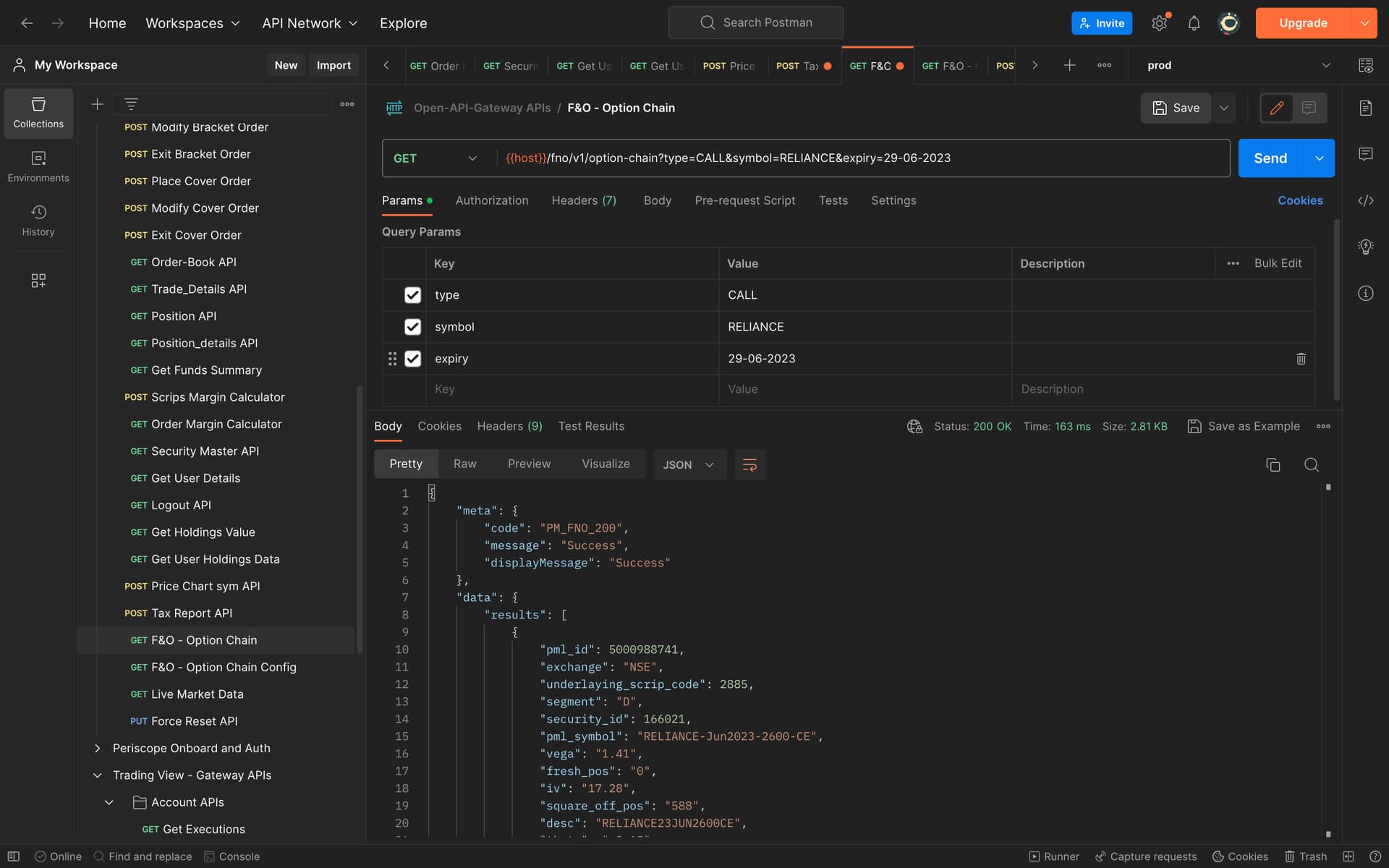Viewport: 1389px width, 868px height.
Task: Open the Cookies link
Action: tap(1300, 200)
